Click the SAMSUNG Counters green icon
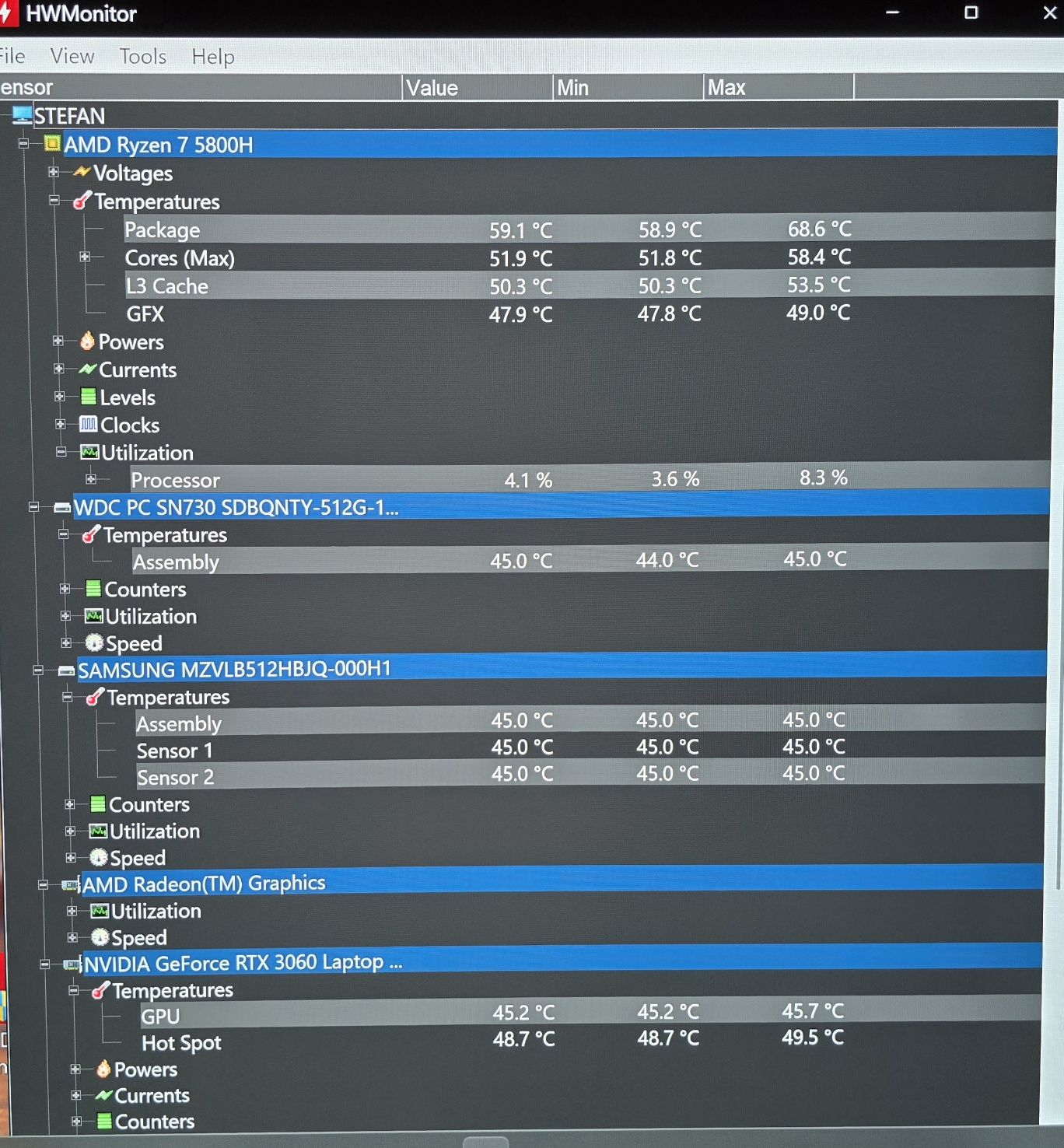Image resolution: width=1064 pixels, height=1148 pixels. pos(98,803)
